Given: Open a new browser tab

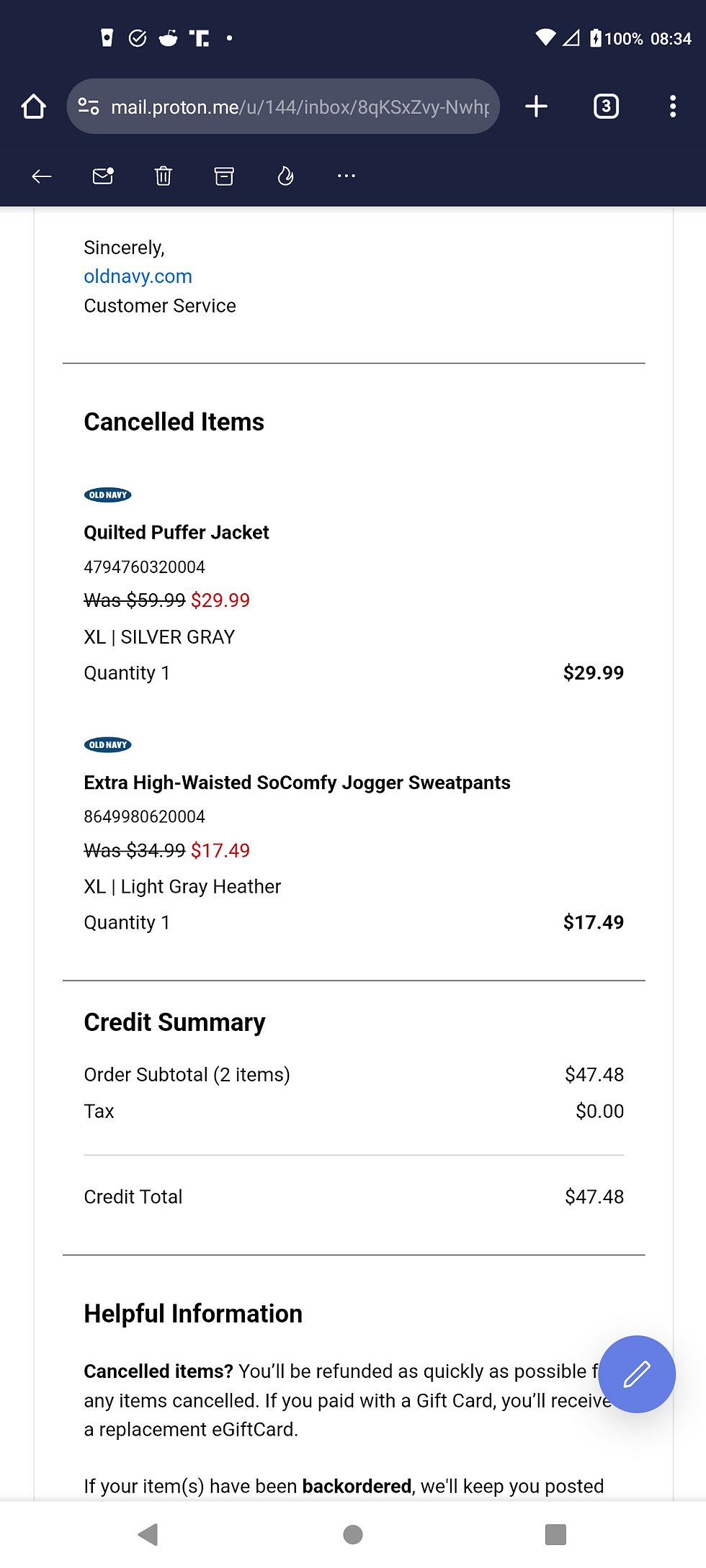Looking at the screenshot, I should click(x=536, y=107).
